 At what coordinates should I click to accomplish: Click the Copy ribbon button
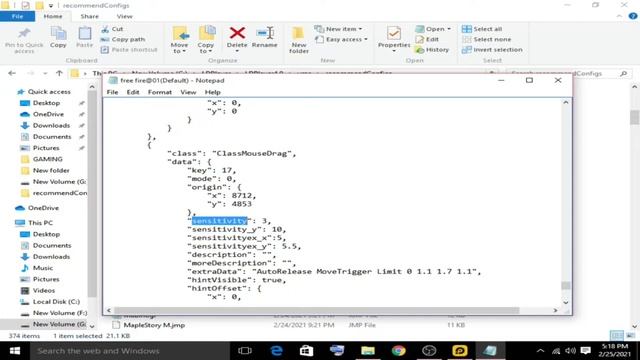pos(58,38)
